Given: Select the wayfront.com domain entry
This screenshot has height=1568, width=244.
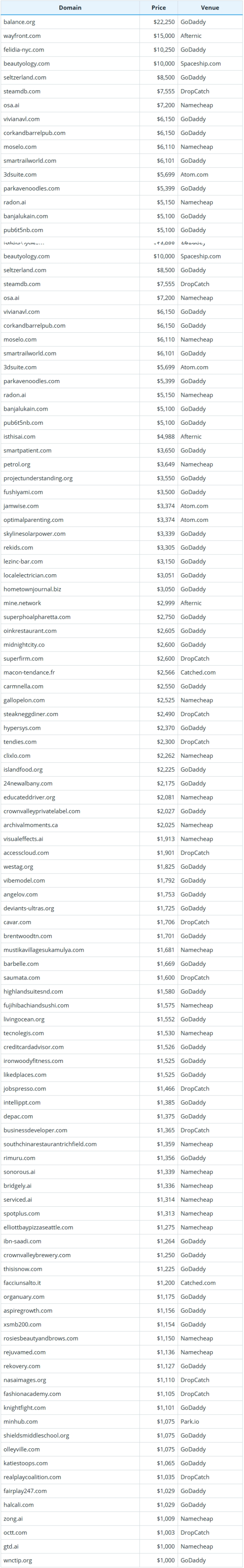Looking at the screenshot, I should click(x=22, y=36).
